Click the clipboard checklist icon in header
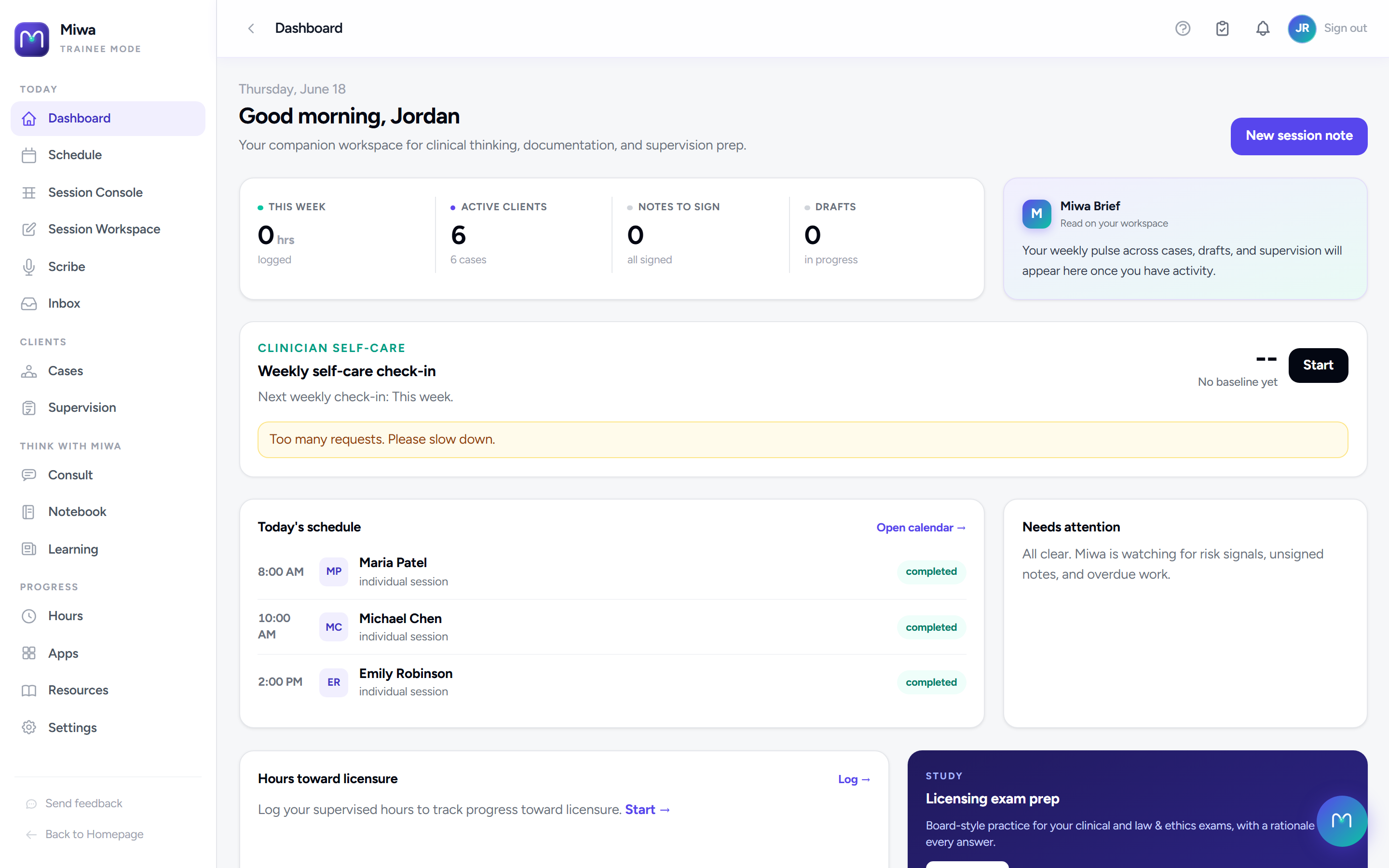 click(1223, 28)
